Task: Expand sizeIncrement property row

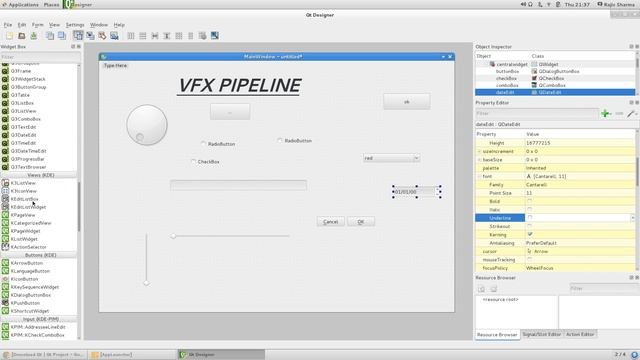Action: (479, 151)
